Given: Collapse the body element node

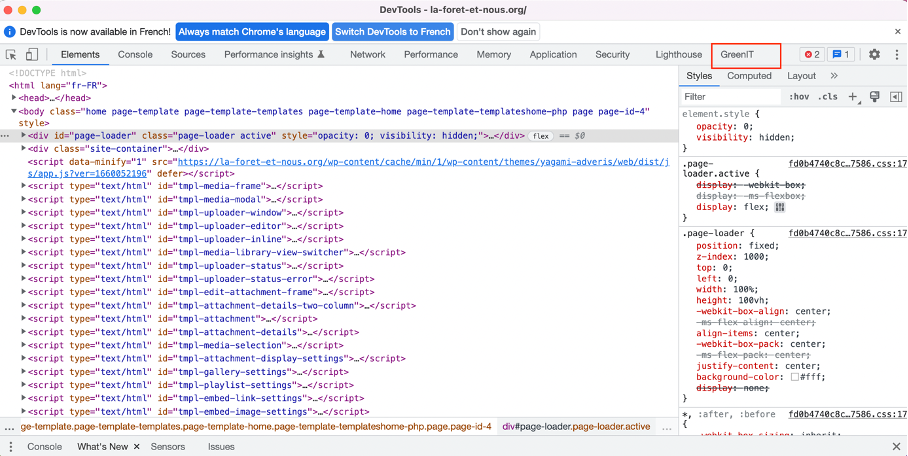Looking at the screenshot, I should [x=14, y=111].
